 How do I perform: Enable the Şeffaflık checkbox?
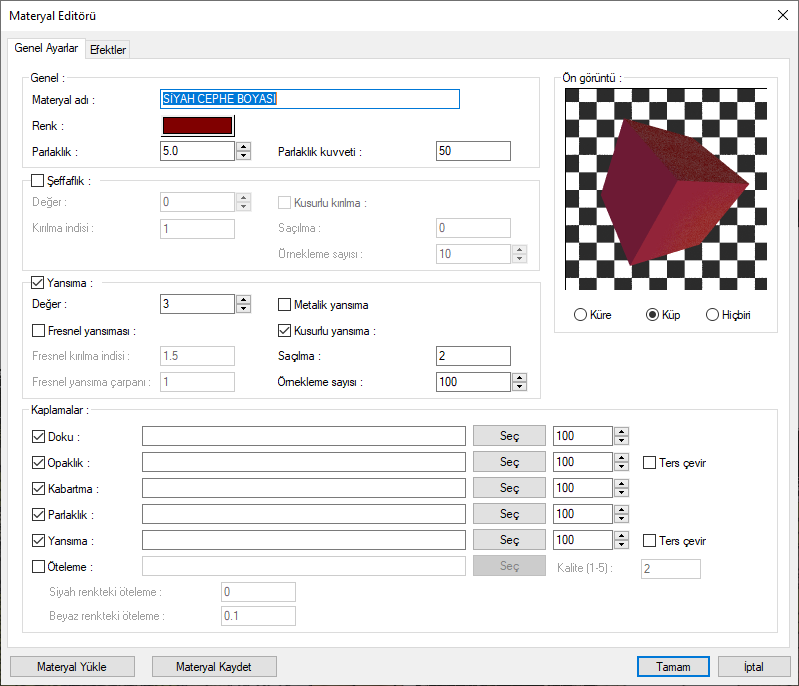tap(39, 181)
